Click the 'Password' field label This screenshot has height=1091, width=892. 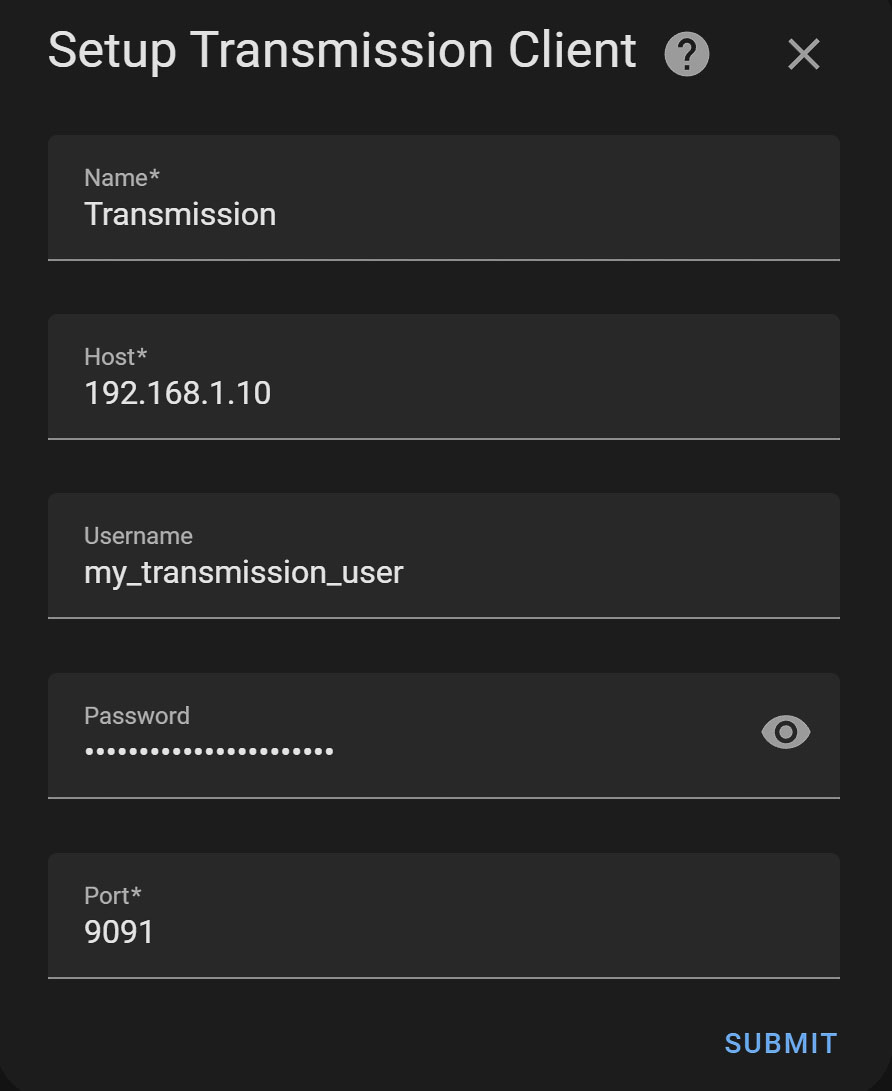click(137, 716)
